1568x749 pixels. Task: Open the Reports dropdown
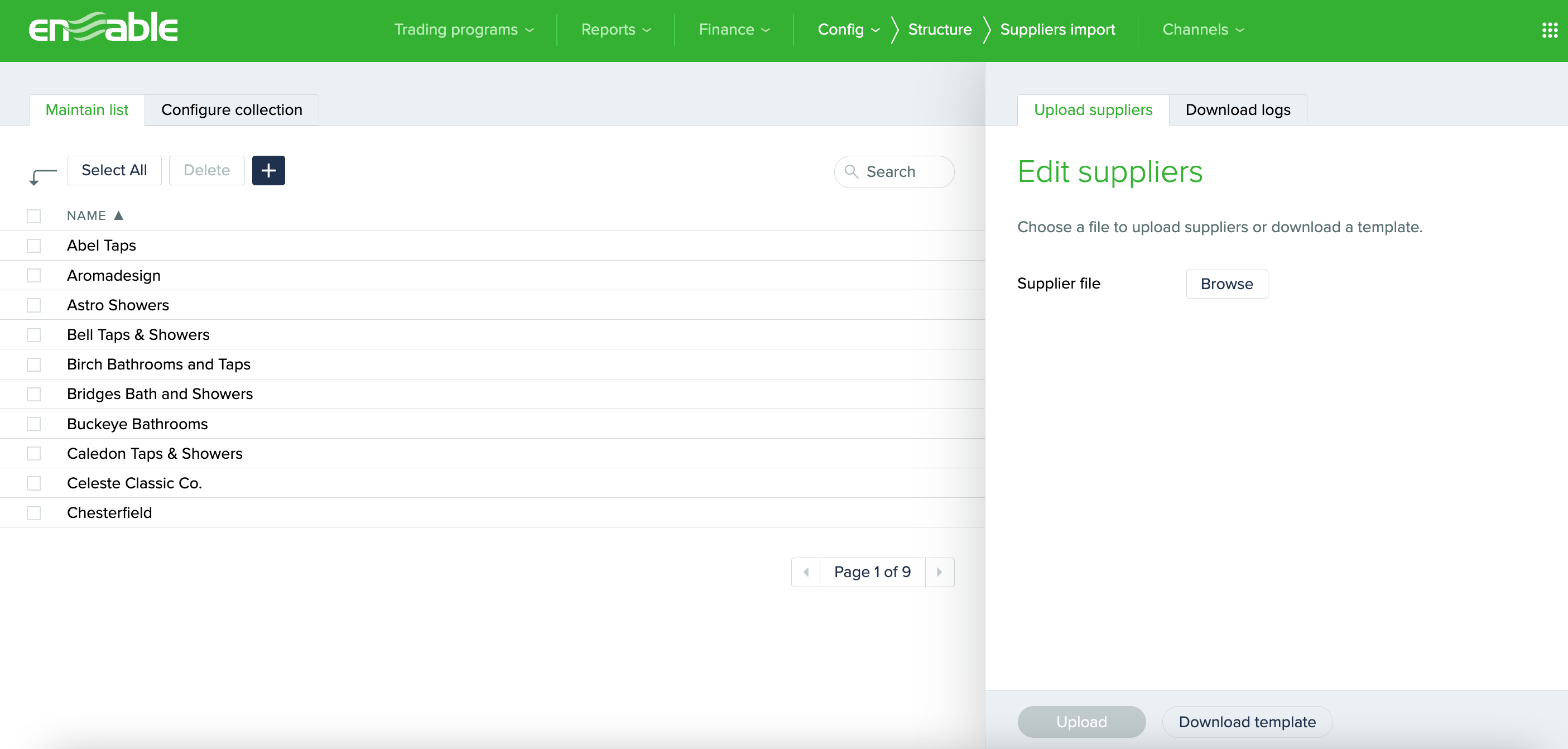point(615,29)
